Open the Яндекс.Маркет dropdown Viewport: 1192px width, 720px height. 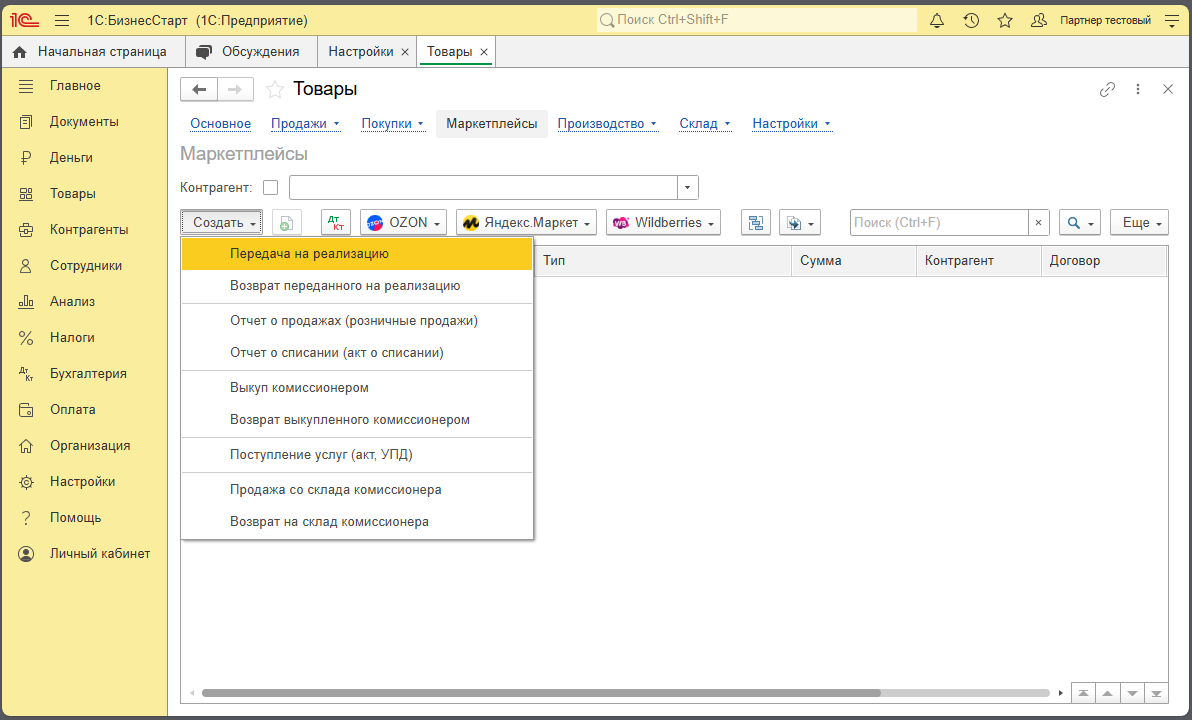coord(526,223)
